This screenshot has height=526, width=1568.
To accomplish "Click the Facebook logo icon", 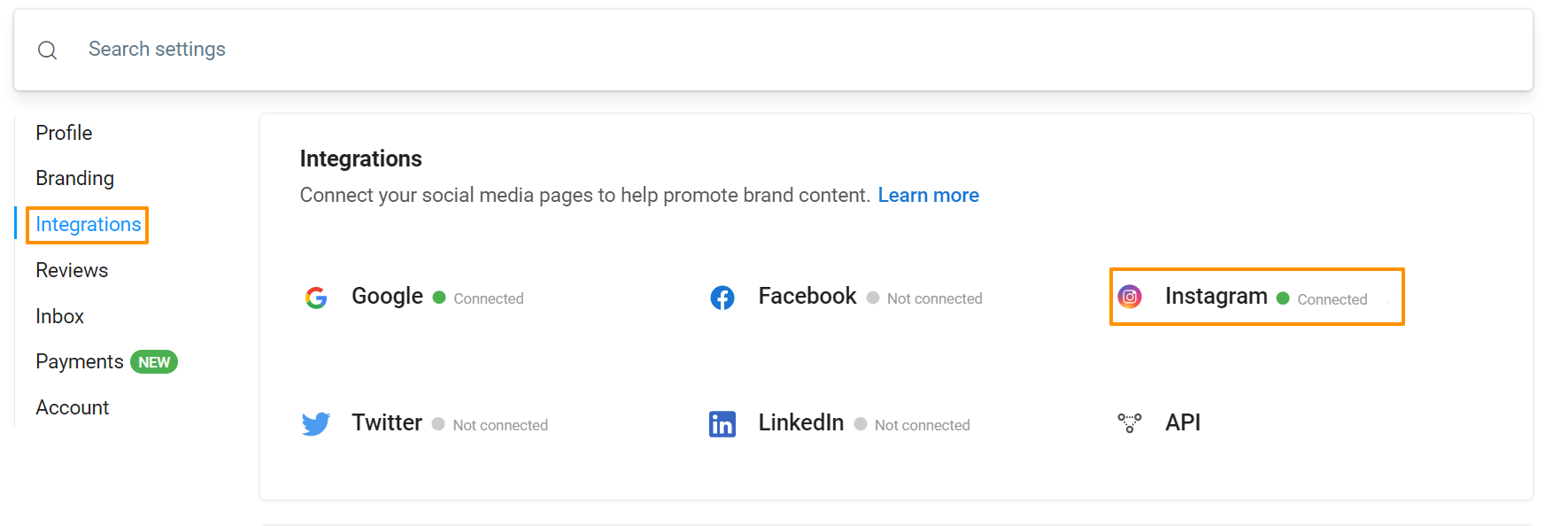I will (722, 298).
